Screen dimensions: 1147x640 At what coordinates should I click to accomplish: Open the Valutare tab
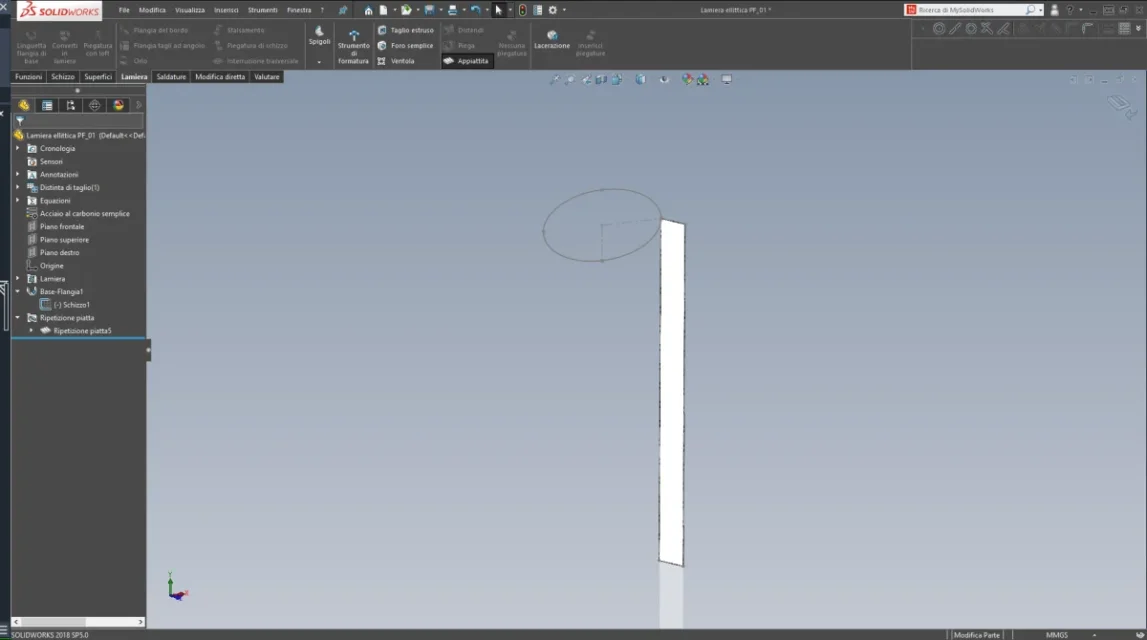(267, 77)
